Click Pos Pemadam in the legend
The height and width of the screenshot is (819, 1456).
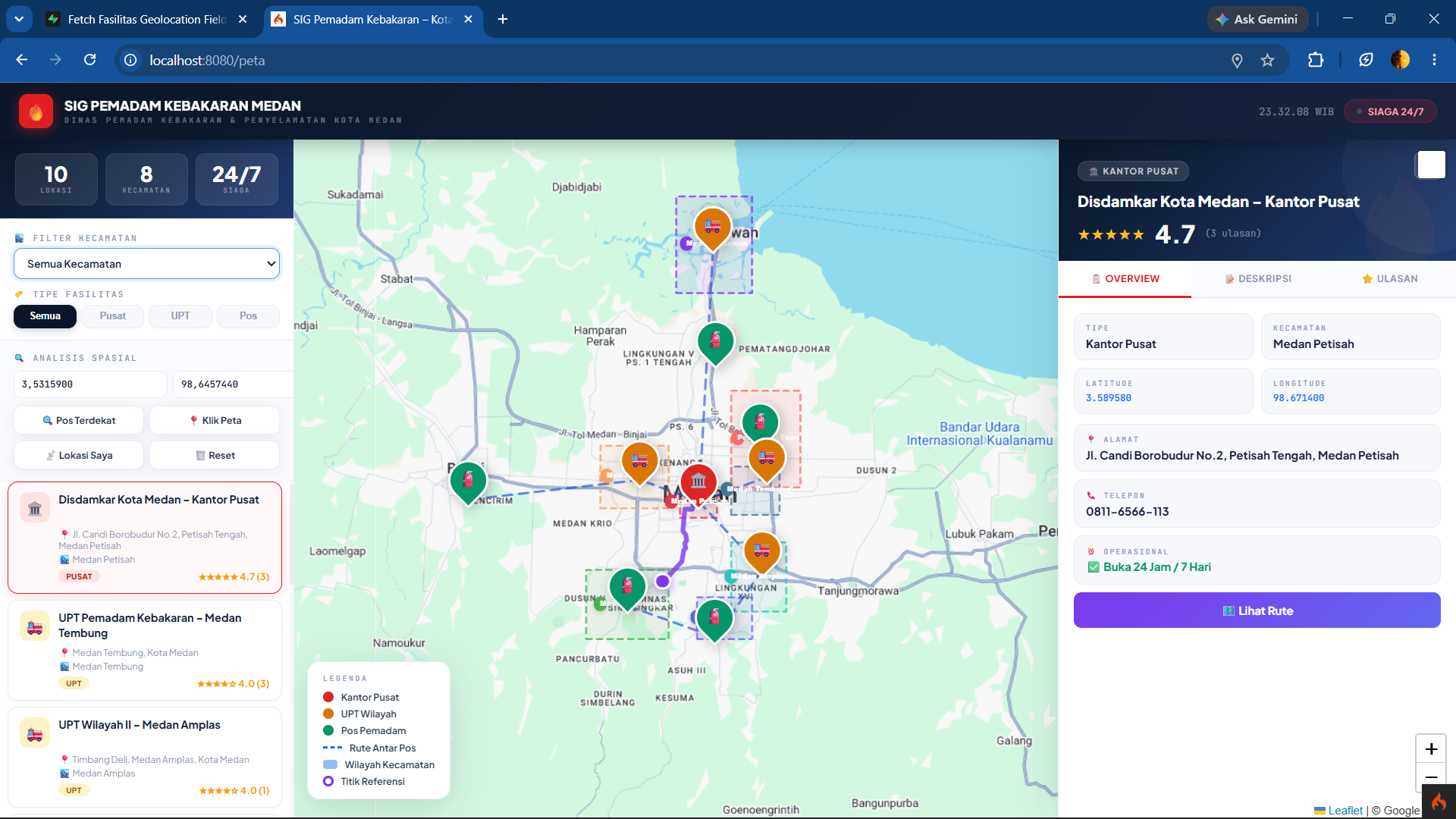point(373,731)
